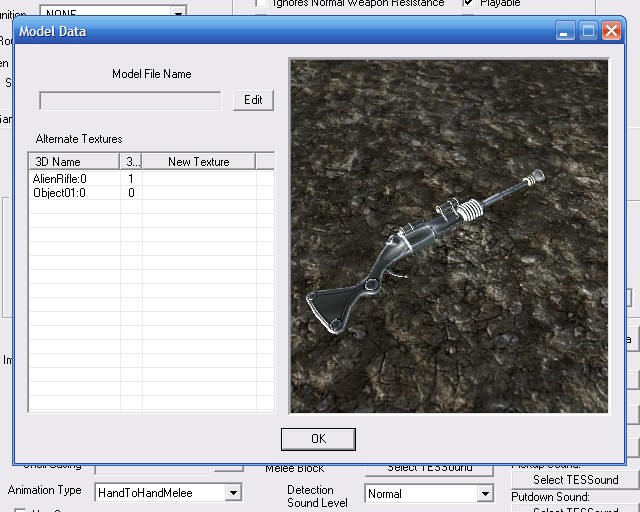Toggle the Playable checkbox
This screenshot has height=512, width=640.
click(469, 3)
